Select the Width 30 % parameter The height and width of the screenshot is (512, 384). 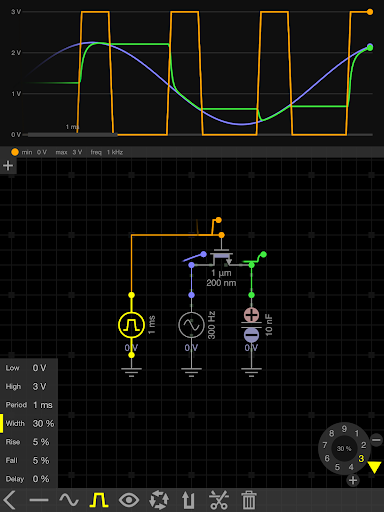[x=29, y=423]
